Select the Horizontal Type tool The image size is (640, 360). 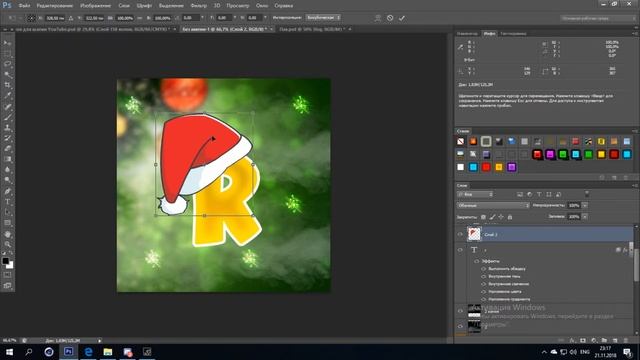7,202
